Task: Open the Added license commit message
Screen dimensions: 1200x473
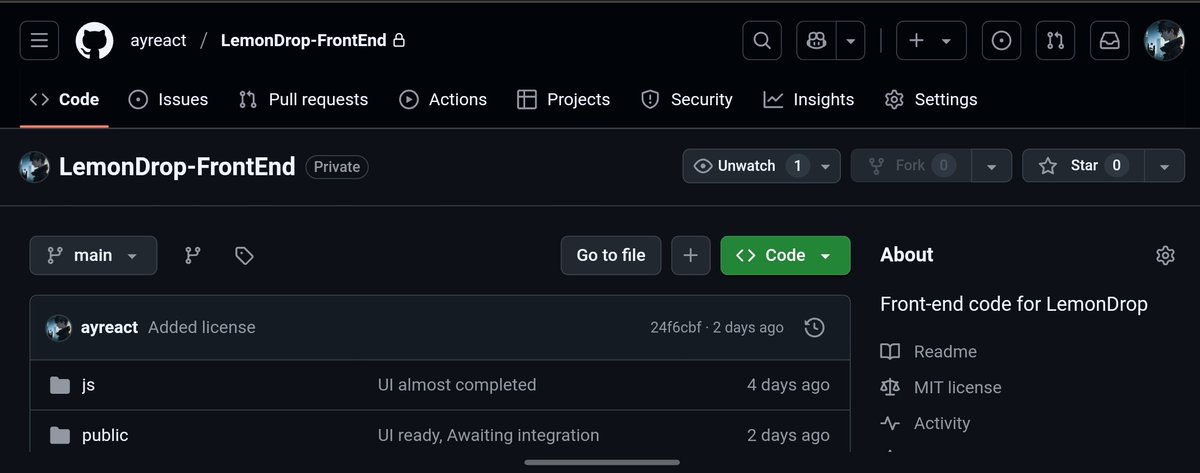Action: (202, 327)
